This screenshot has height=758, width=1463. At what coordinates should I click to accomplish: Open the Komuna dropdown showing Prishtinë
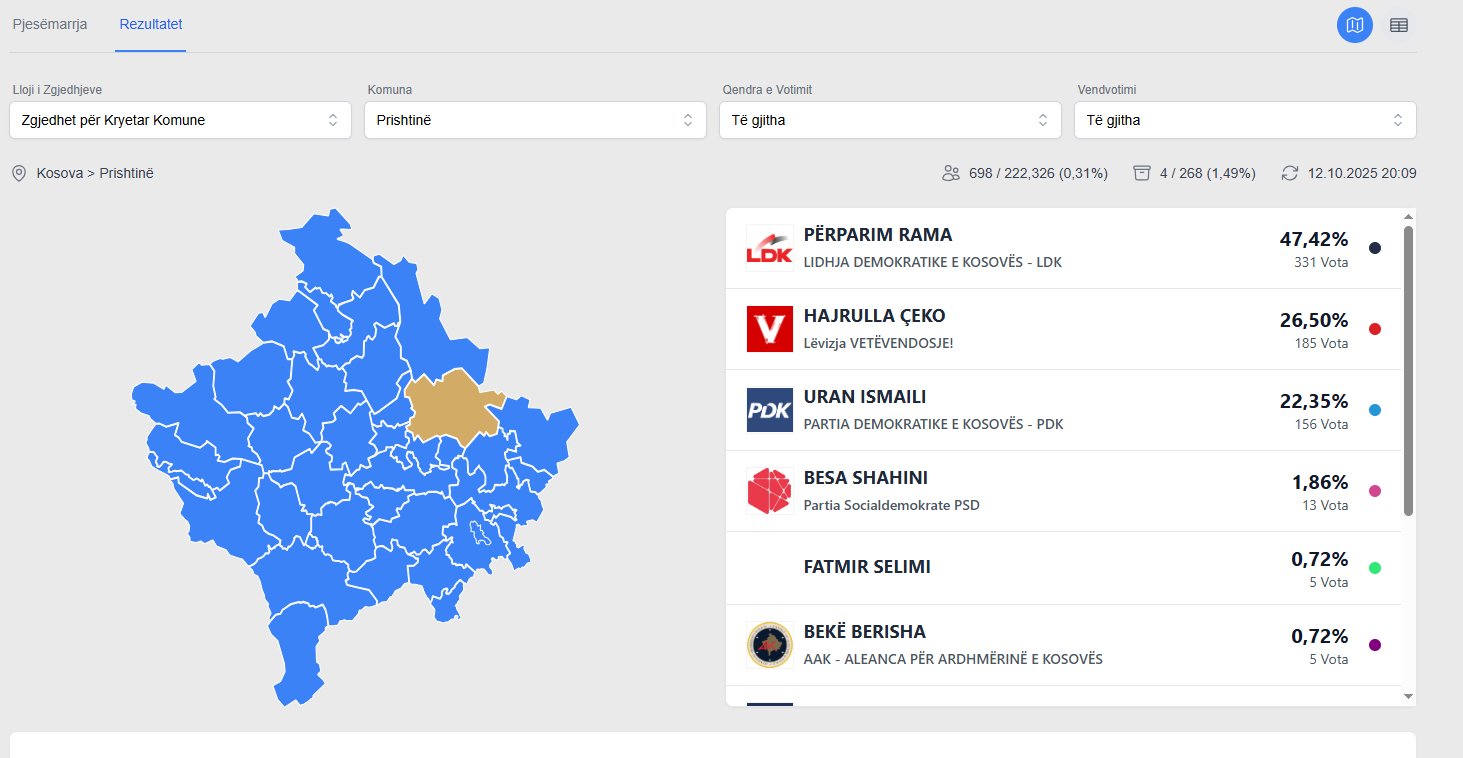click(535, 120)
